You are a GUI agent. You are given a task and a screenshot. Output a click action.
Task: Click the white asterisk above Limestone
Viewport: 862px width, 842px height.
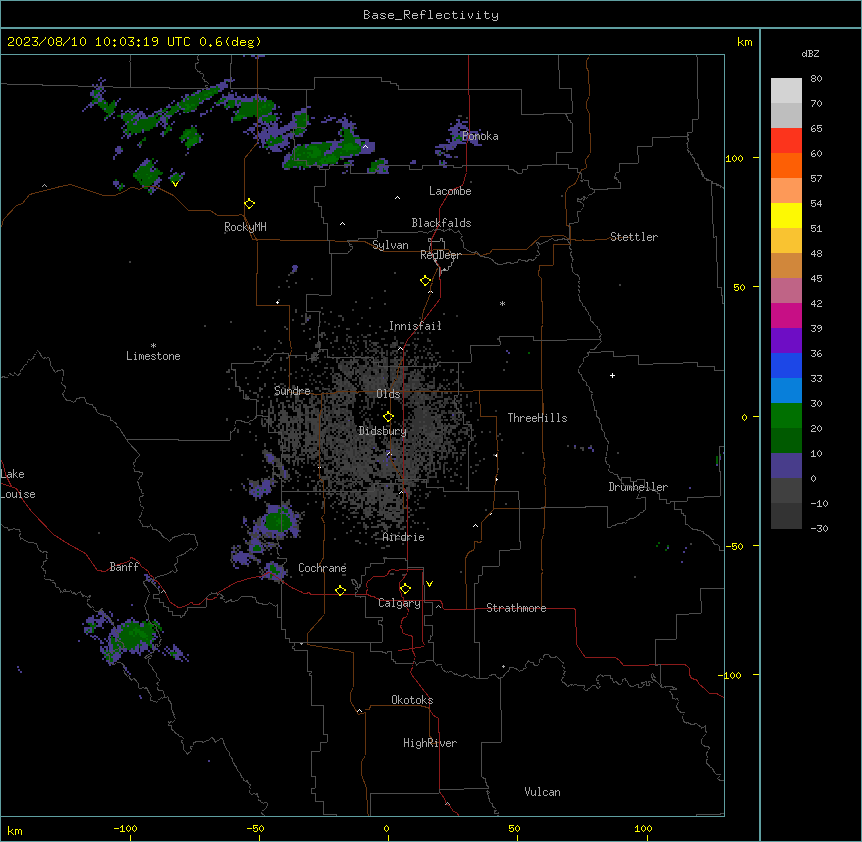tap(153, 346)
